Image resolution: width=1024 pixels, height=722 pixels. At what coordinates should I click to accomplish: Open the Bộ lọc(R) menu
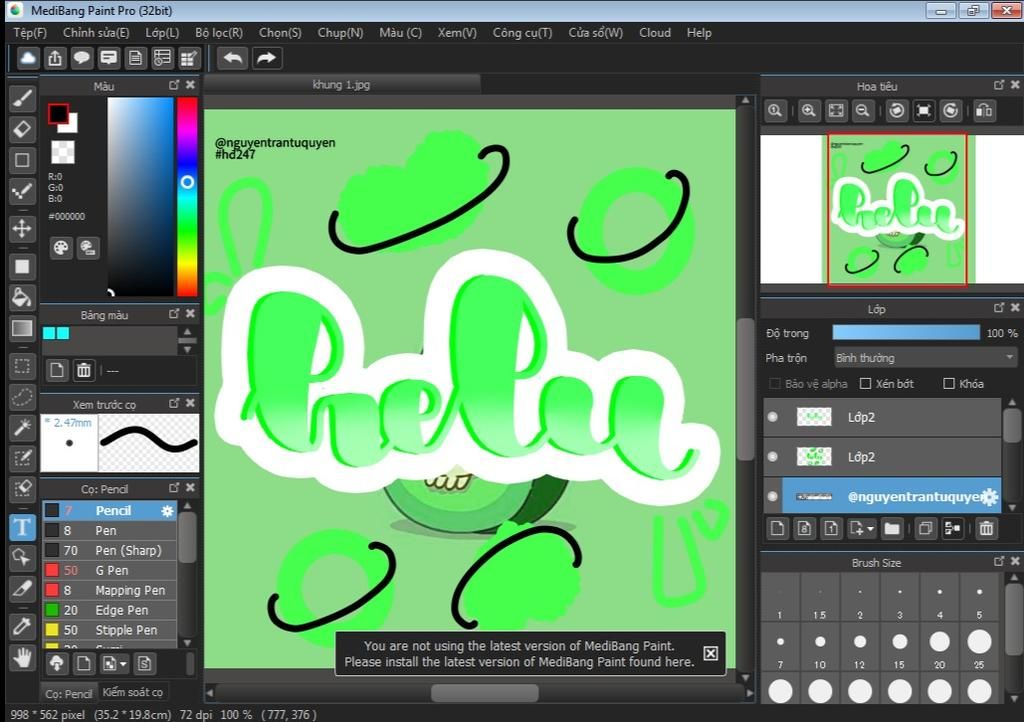(219, 33)
